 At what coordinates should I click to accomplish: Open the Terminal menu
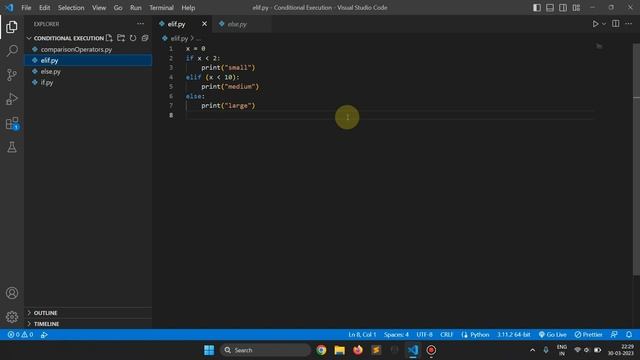(161, 8)
